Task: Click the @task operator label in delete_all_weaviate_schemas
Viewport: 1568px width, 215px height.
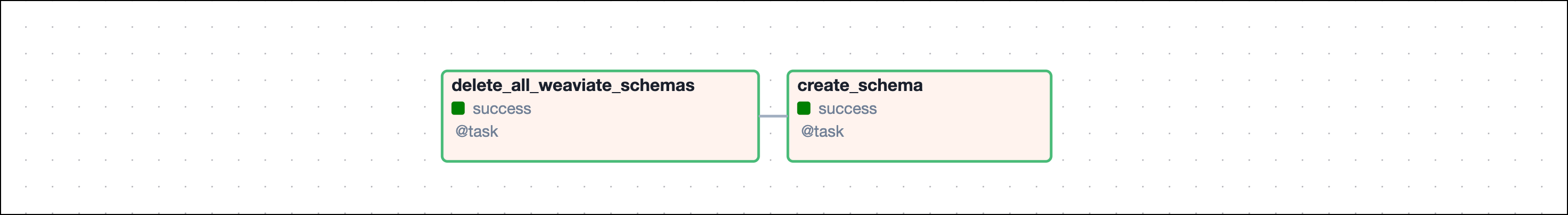Action: tap(477, 131)
